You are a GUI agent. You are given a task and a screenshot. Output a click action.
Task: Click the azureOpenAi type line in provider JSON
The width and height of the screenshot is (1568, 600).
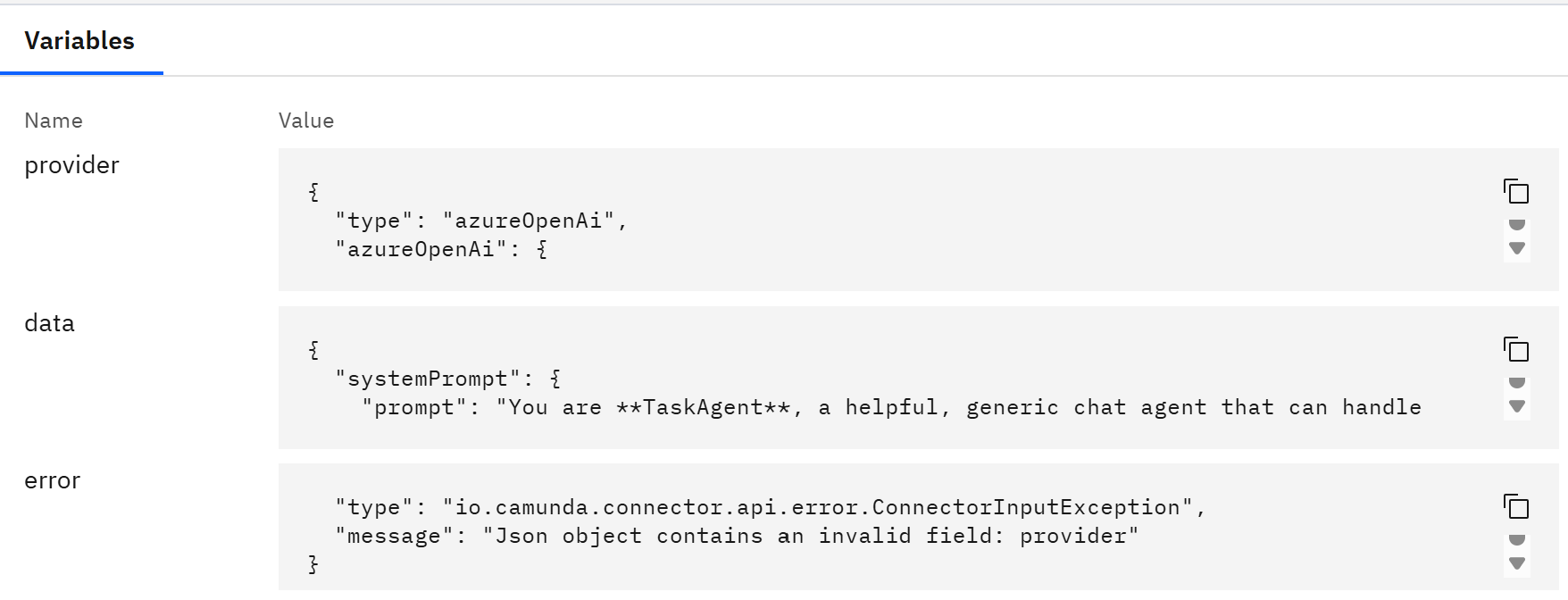[x=481, y=221]
